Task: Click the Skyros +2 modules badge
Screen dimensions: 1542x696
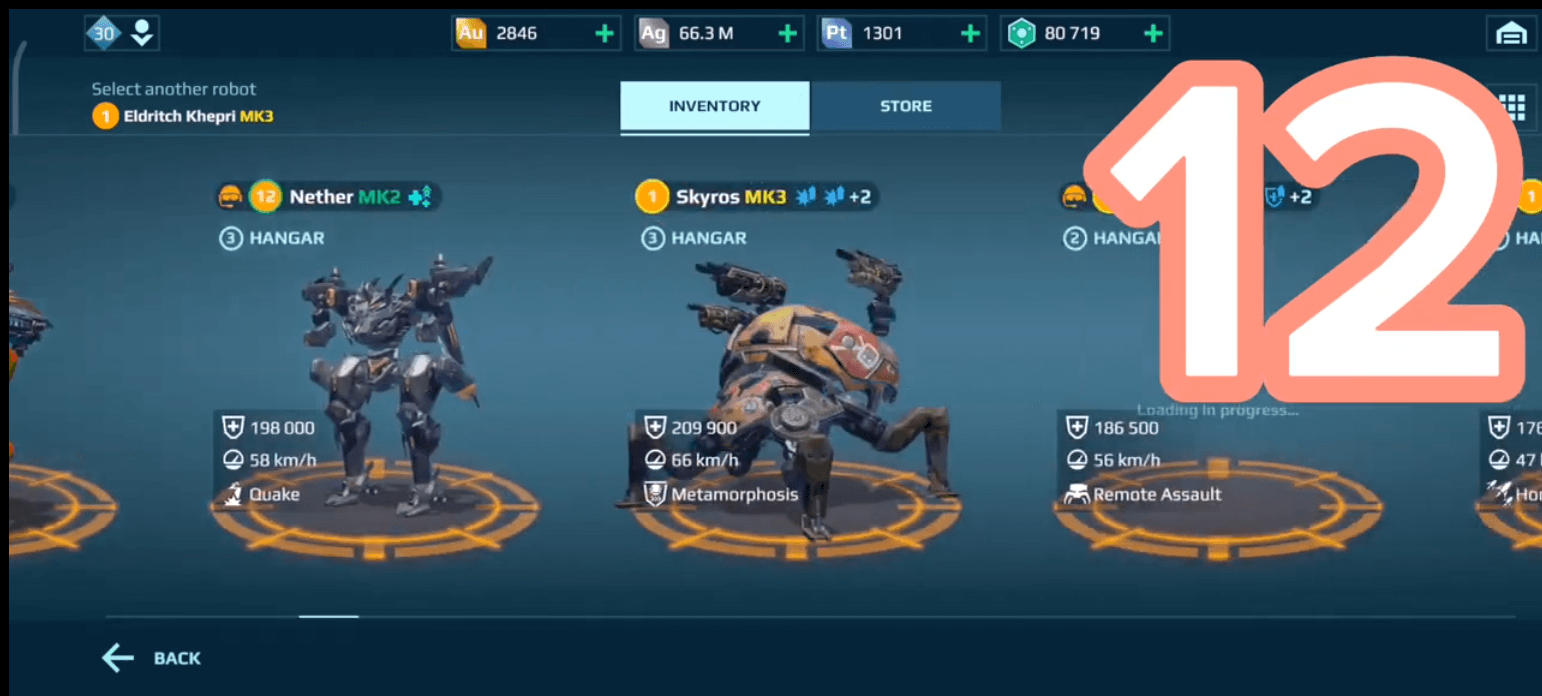Action: (860, 197)
